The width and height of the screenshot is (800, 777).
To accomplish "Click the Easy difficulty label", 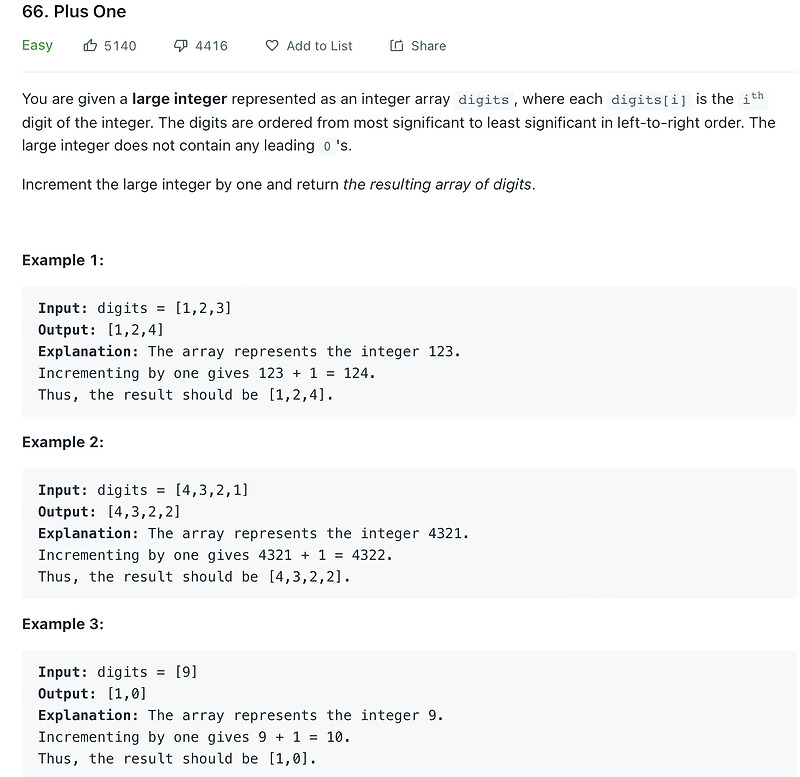I will [37, 45].
